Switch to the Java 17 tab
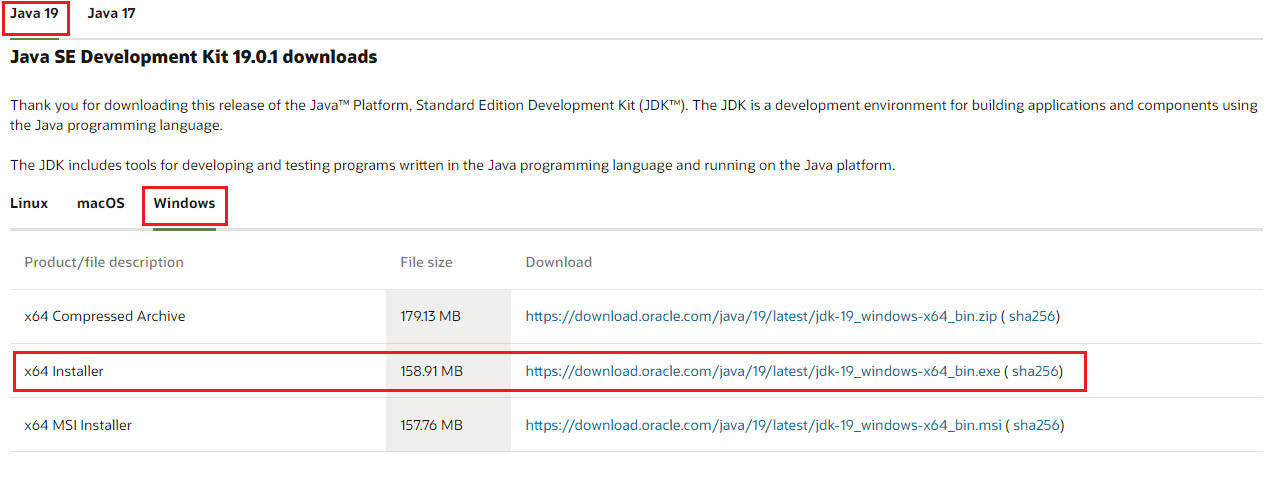 pos(111,14)
